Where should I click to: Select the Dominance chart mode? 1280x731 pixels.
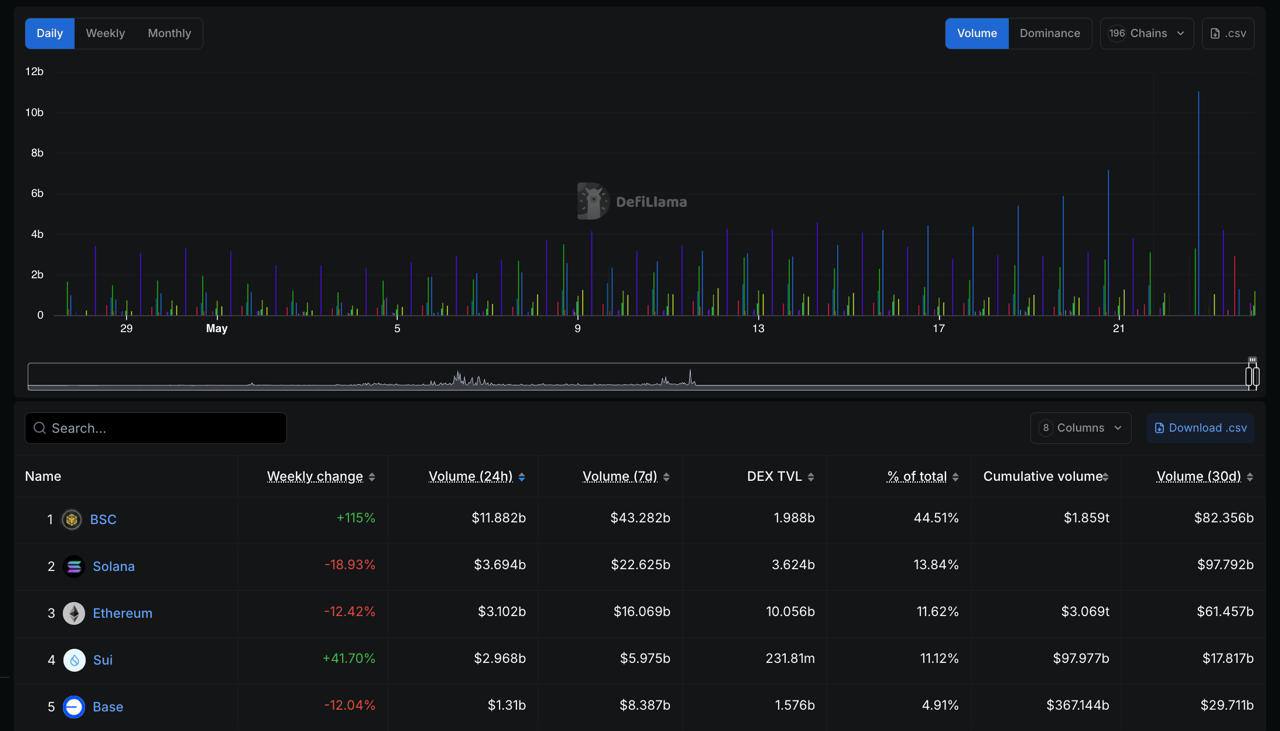click(x=1050, y=33)
